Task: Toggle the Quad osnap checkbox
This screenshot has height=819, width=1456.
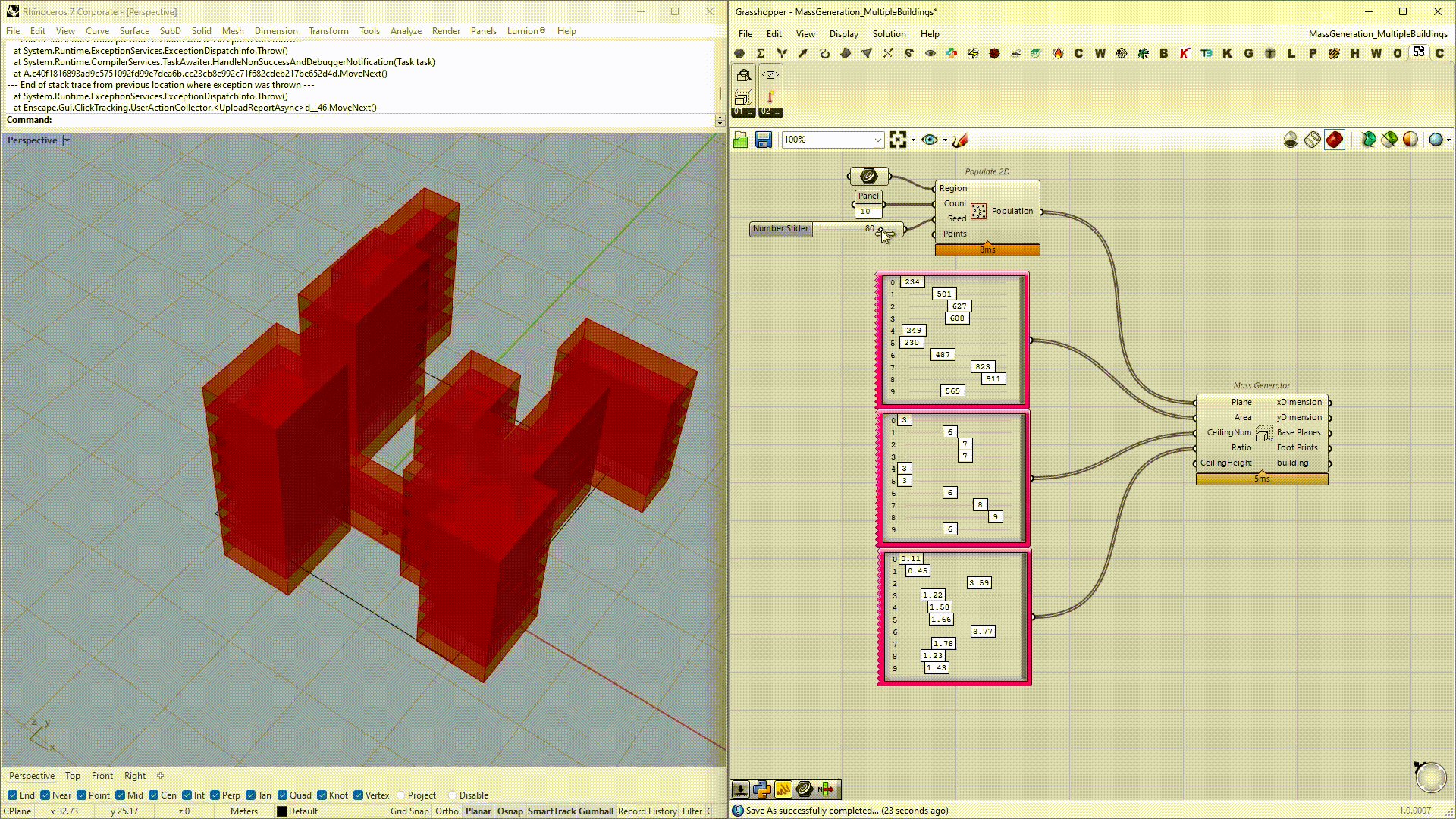Action: pos(283,795)
